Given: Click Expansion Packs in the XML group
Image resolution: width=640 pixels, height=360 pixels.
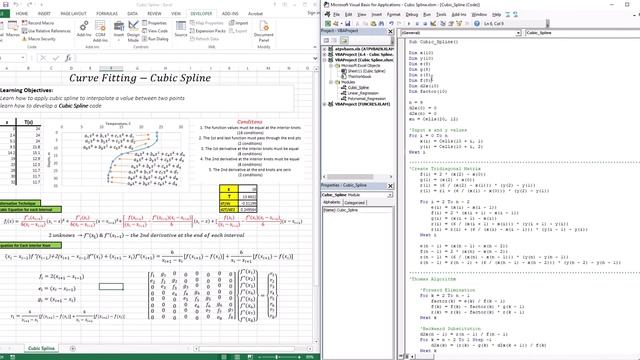Looking at the screenshot, I should point(208,31).
